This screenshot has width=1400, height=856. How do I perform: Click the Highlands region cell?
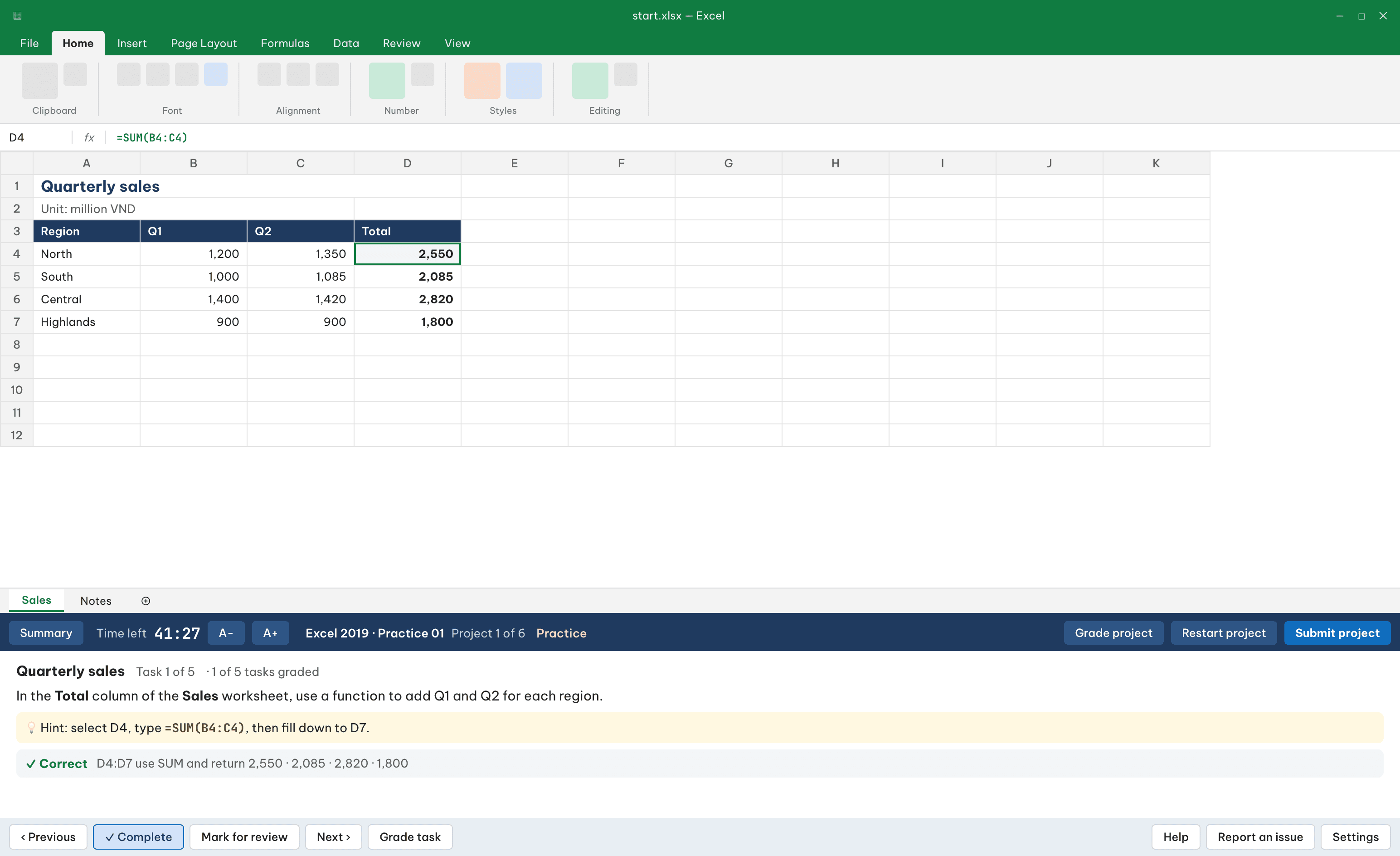(x=86, y=322)
